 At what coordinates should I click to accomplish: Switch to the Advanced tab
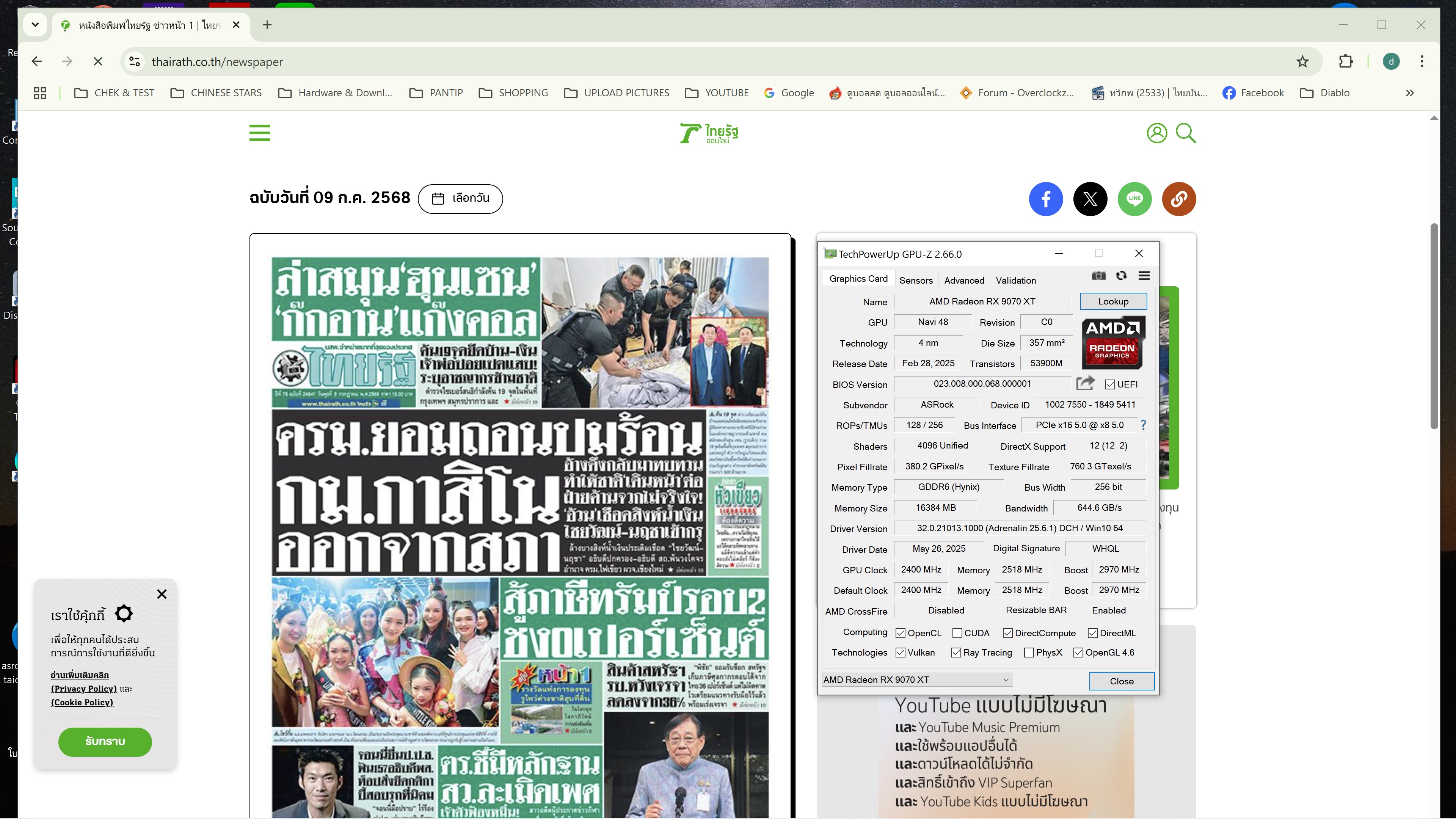click(x=964, y=280)
